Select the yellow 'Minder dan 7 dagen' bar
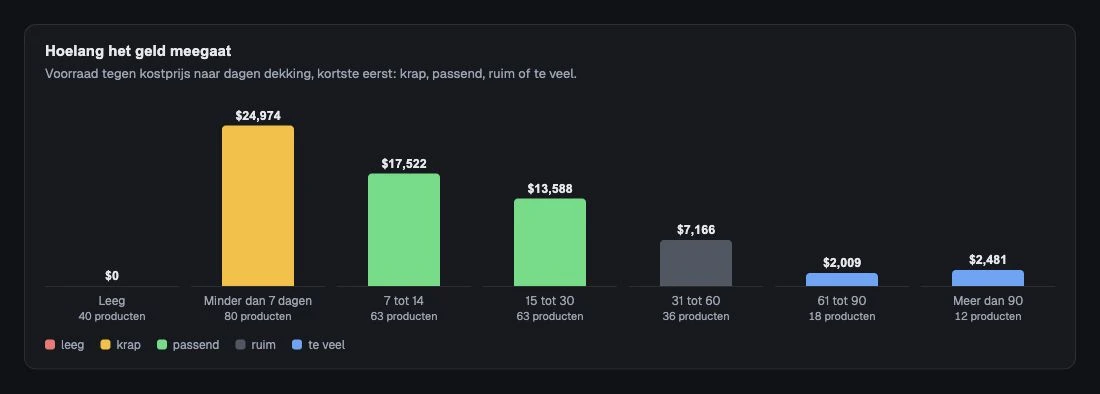 pos(258,206)
